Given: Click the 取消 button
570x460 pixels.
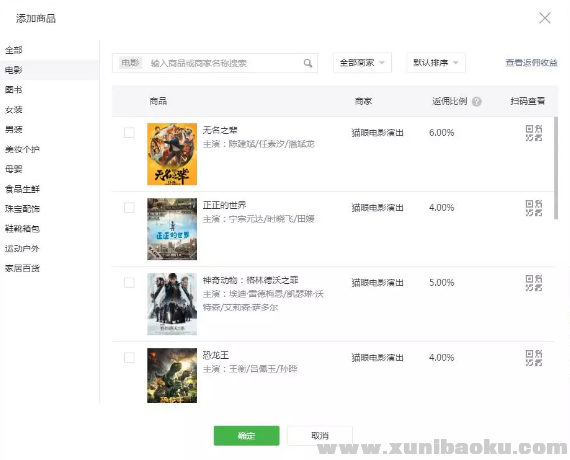Looking at the screenshot, I should tap(320, 436).
